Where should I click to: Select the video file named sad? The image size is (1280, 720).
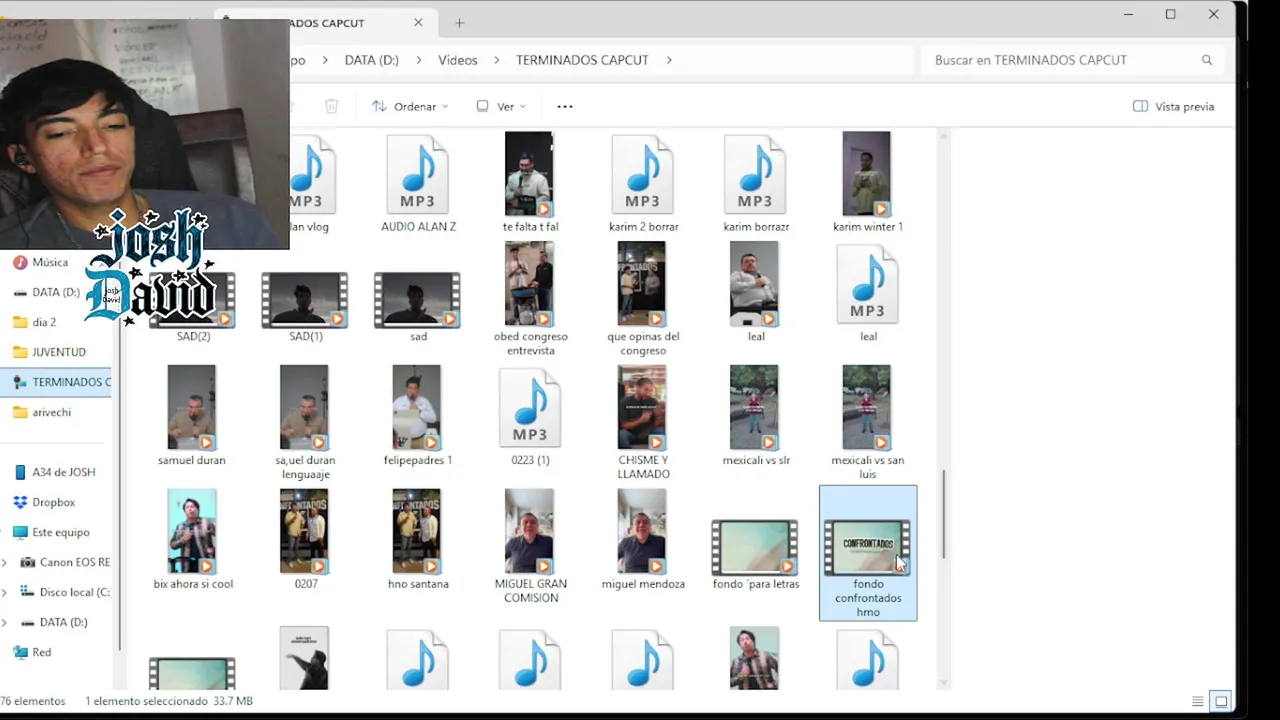[x=418, y=307]
